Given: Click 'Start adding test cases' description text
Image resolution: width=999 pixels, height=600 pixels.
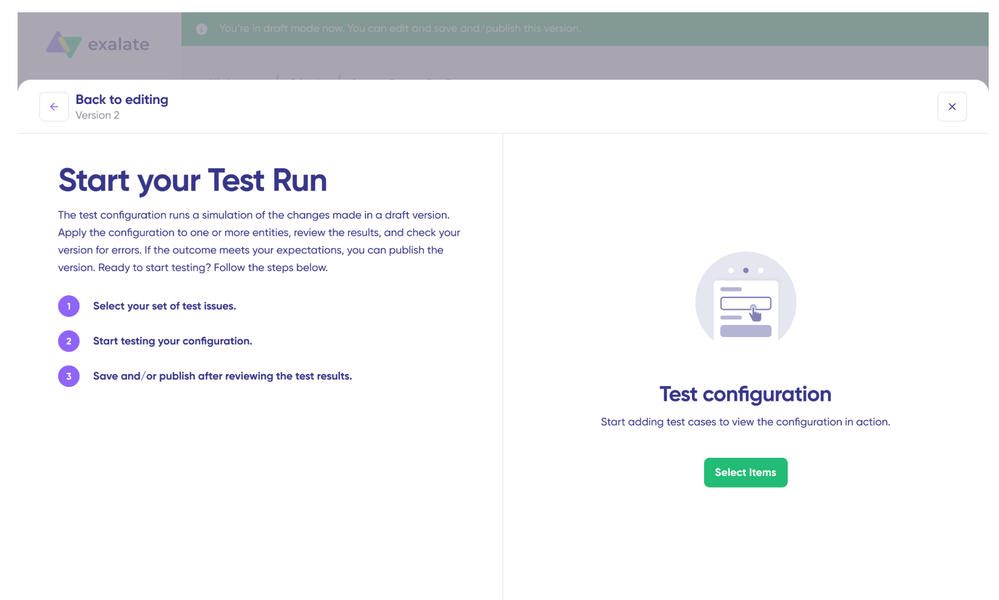Looking at the screenshot, I should click(x=745, y=422).
